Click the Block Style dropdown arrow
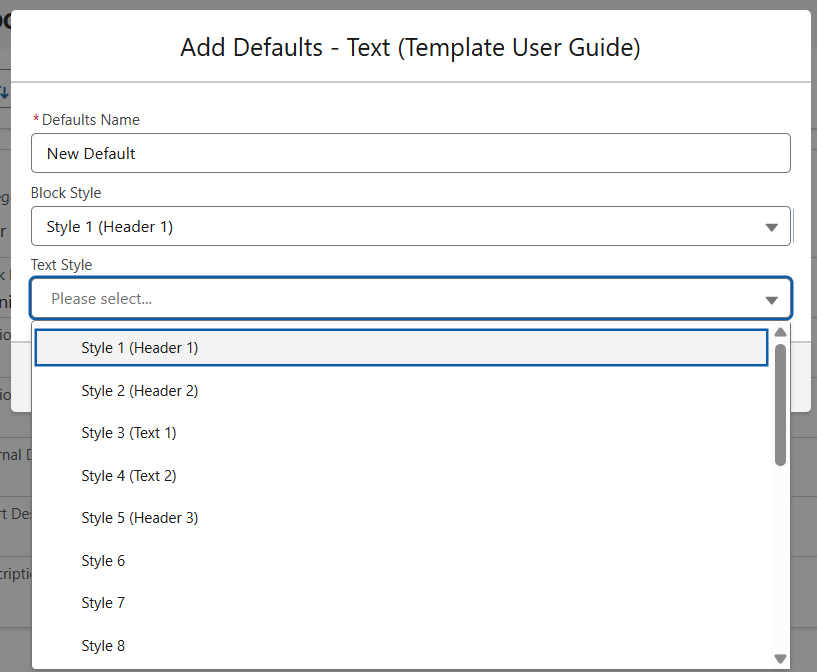 (x=771, y=227)
